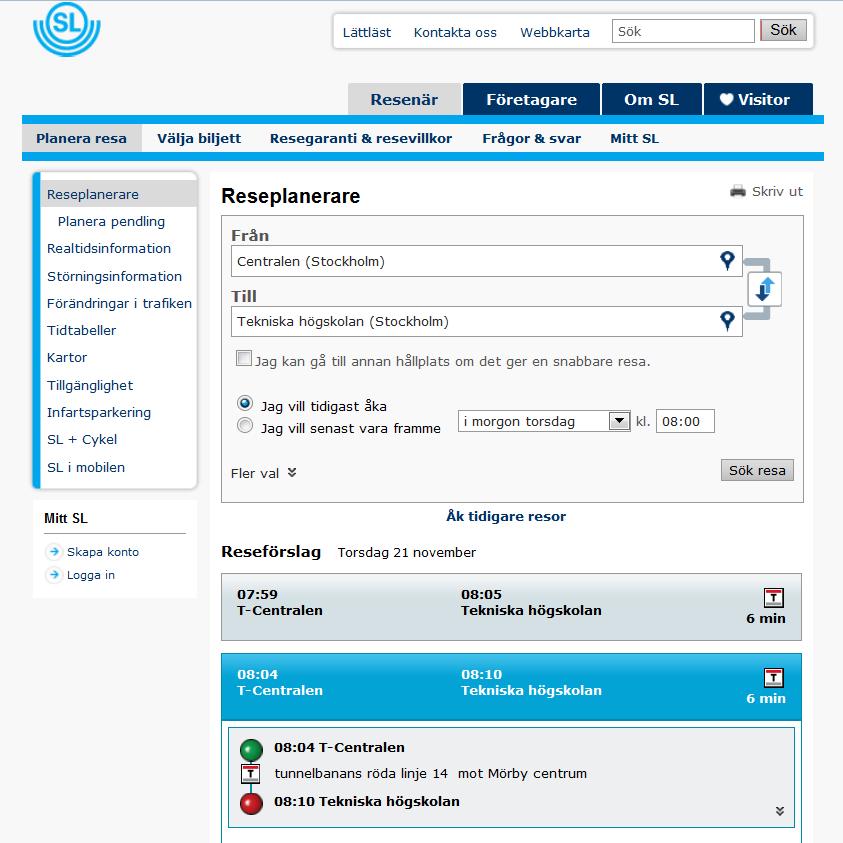This screenshot has width=843, height=843.
Task: Click the 'Skriv ut' print link
Action: pos(777,191)
